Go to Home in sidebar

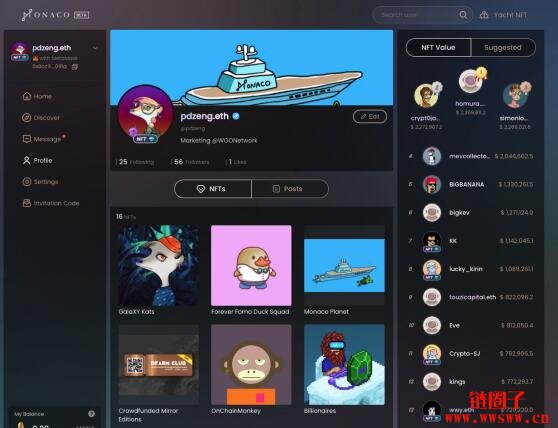coord(37,96)
